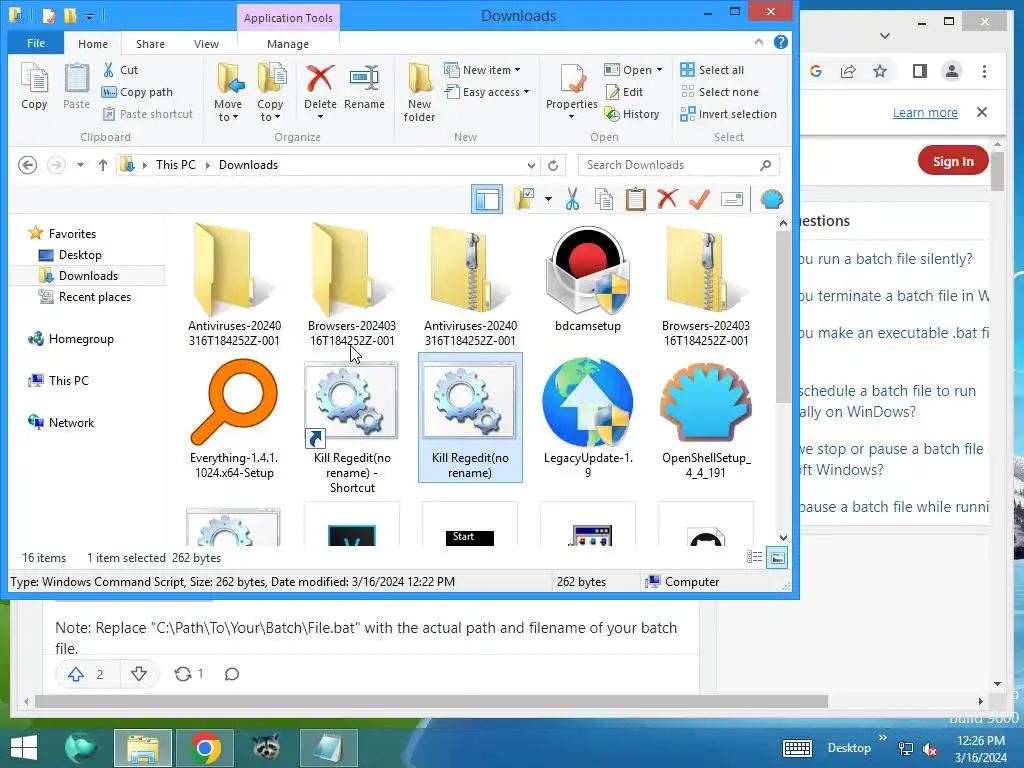The height and width of the screenshot is (768, 1024).
Task: Open the Easy access dropdown
Action: pyautogui.click(x=526, y=92)
